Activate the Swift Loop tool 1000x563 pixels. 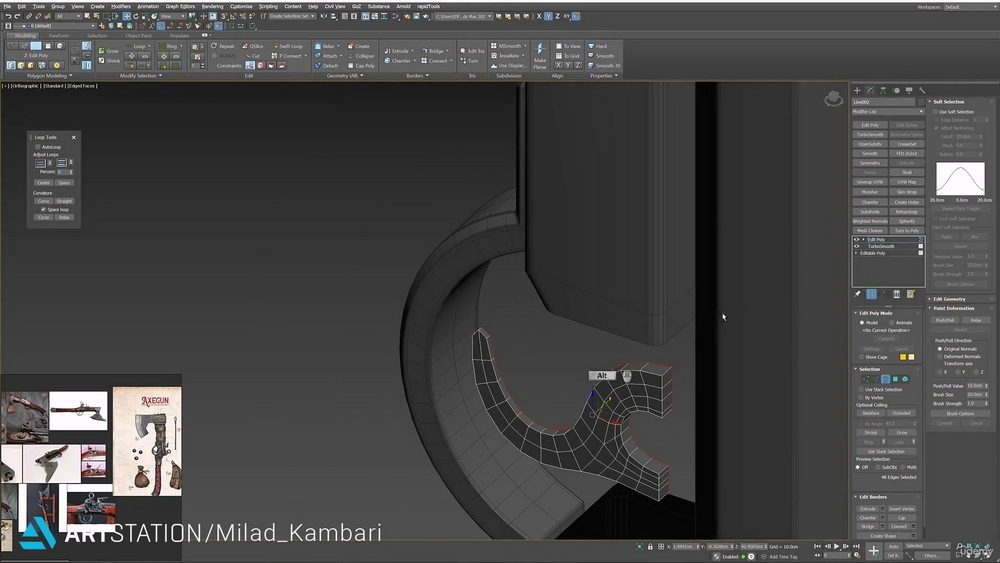point(287,46)
